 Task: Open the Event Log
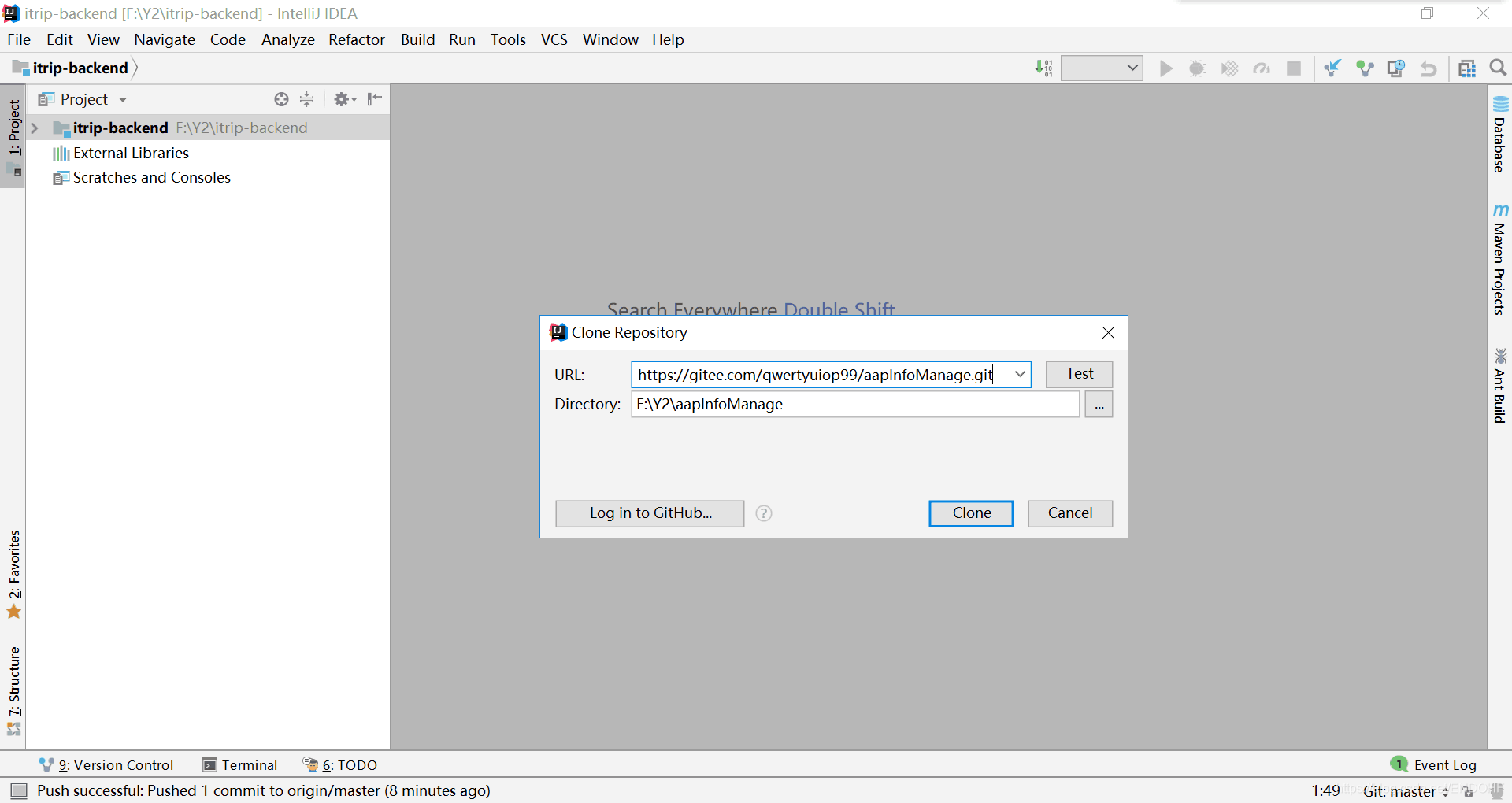1434,765
